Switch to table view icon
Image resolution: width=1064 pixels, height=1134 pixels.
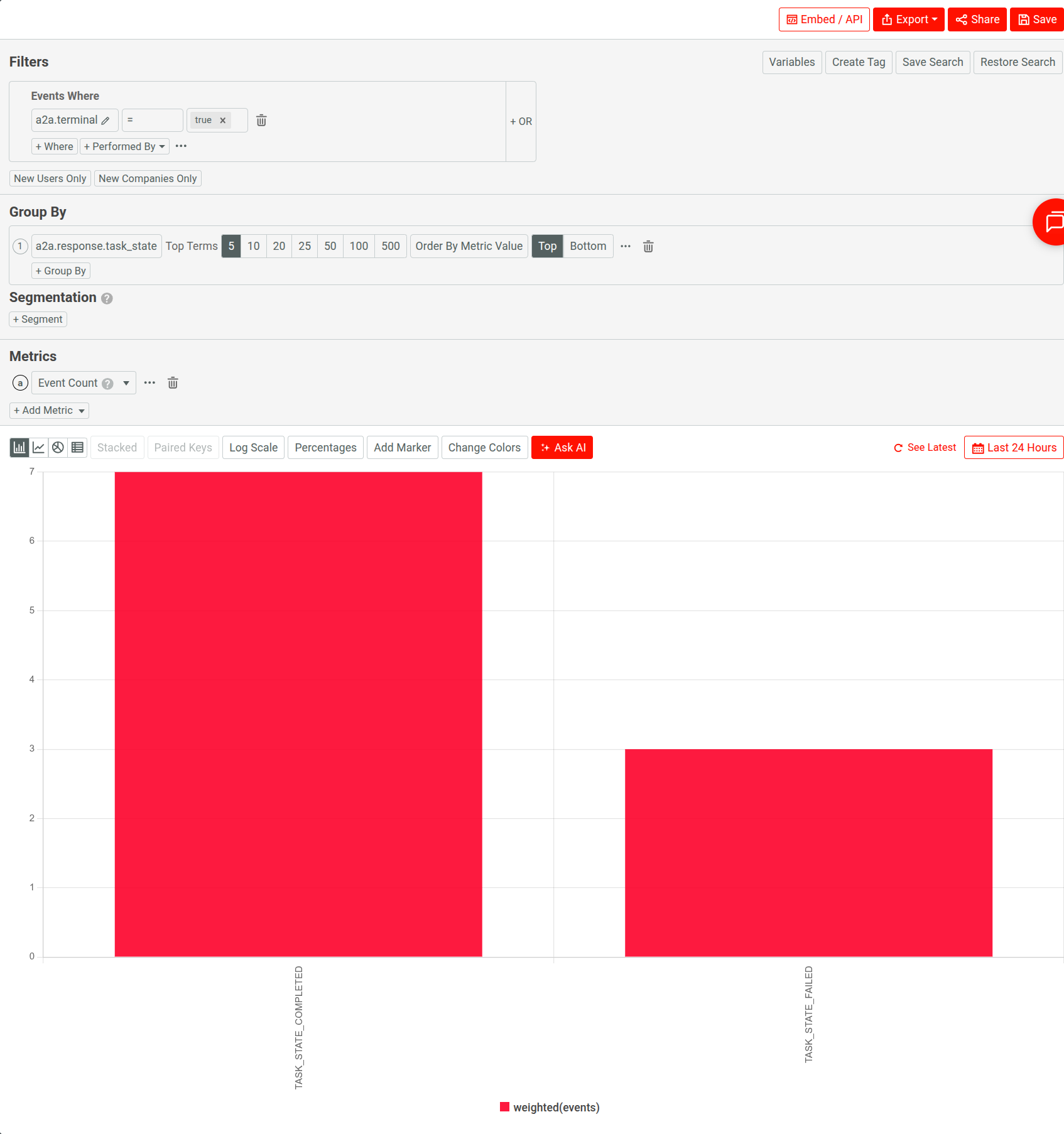pos(77,448)
